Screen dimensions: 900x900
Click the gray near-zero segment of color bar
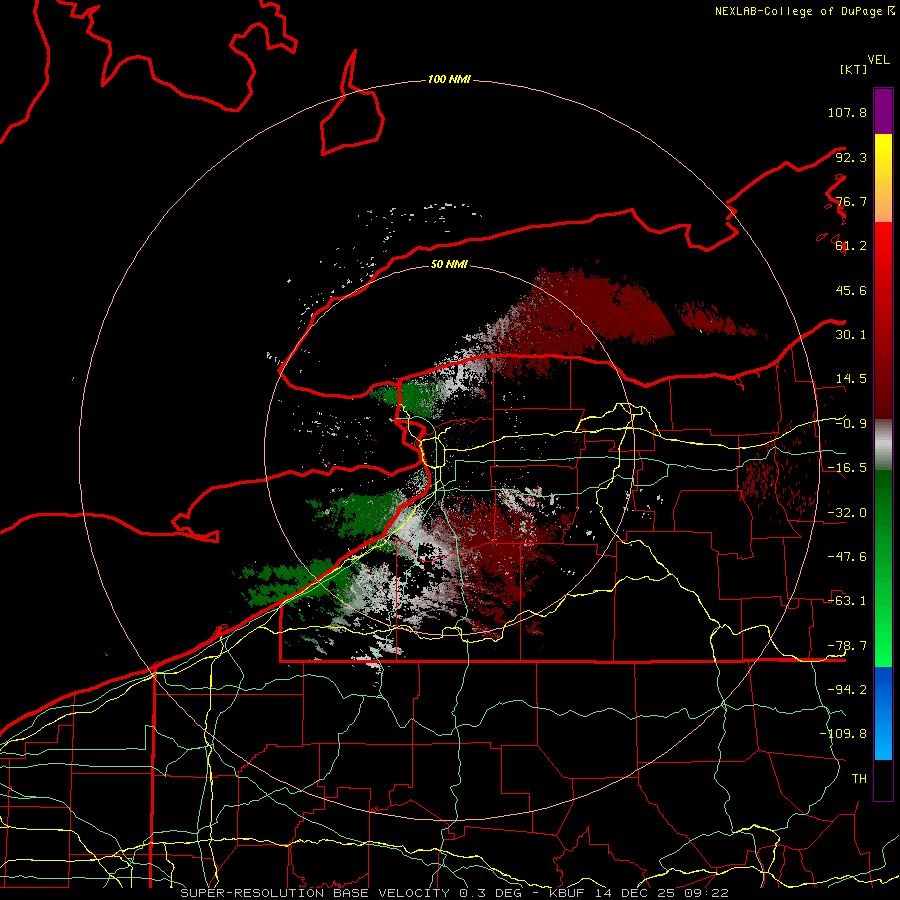pyautogui.click(x=883, y=445)
